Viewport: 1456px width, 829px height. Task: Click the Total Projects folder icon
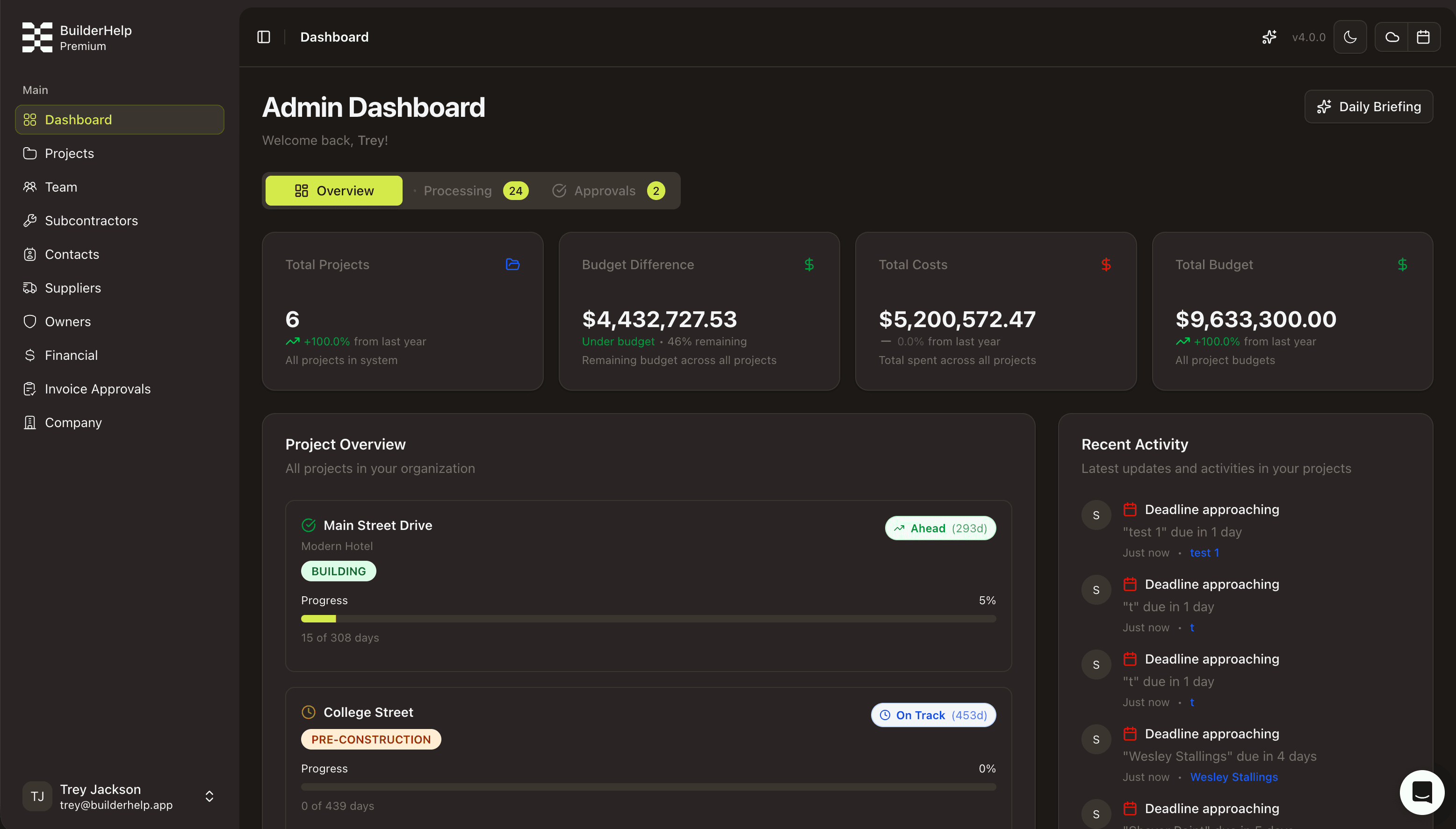pyautogui.click(x=512, y=264)
